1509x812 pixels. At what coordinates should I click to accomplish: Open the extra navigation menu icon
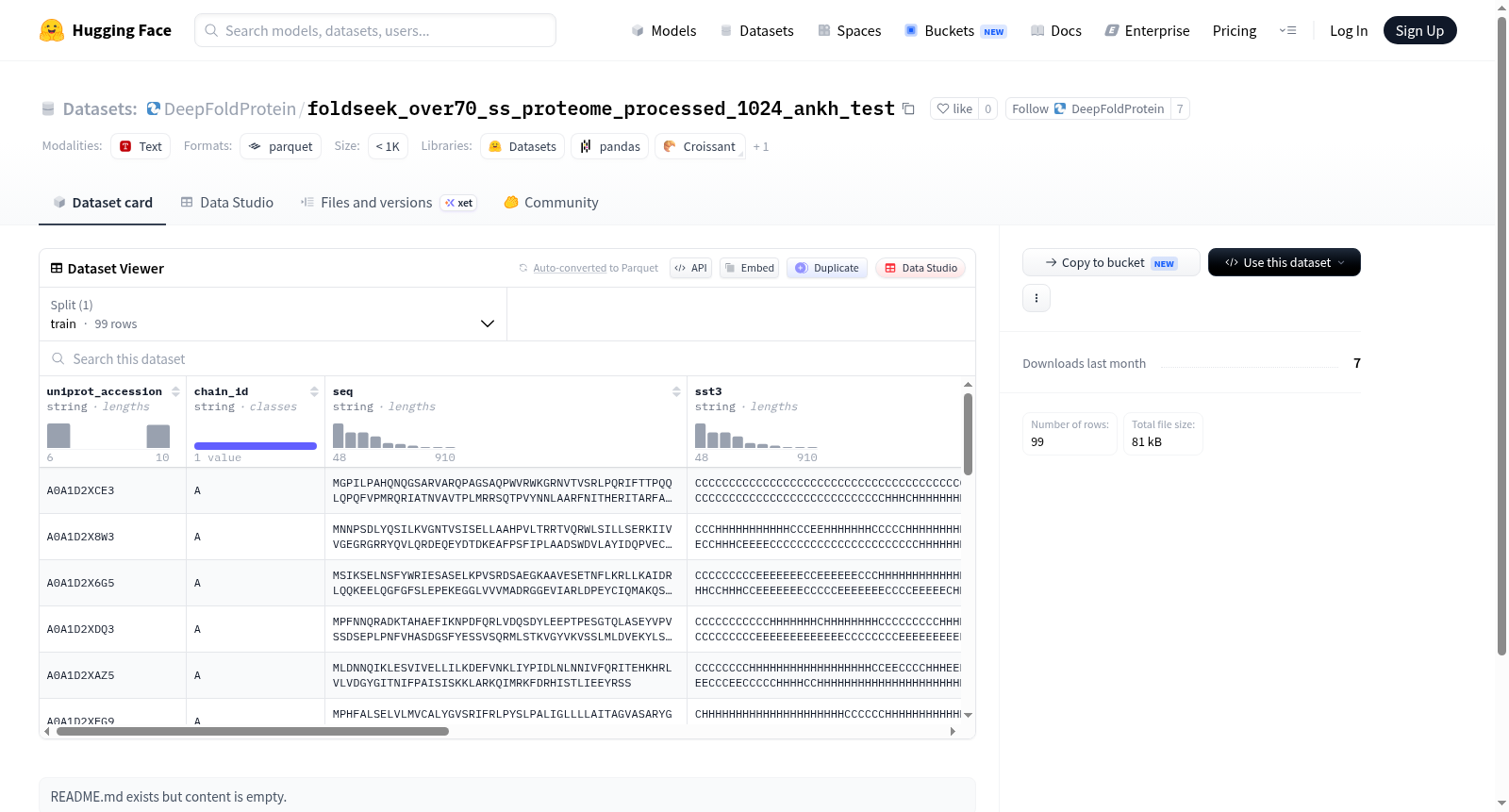(x=1287, y=30)
